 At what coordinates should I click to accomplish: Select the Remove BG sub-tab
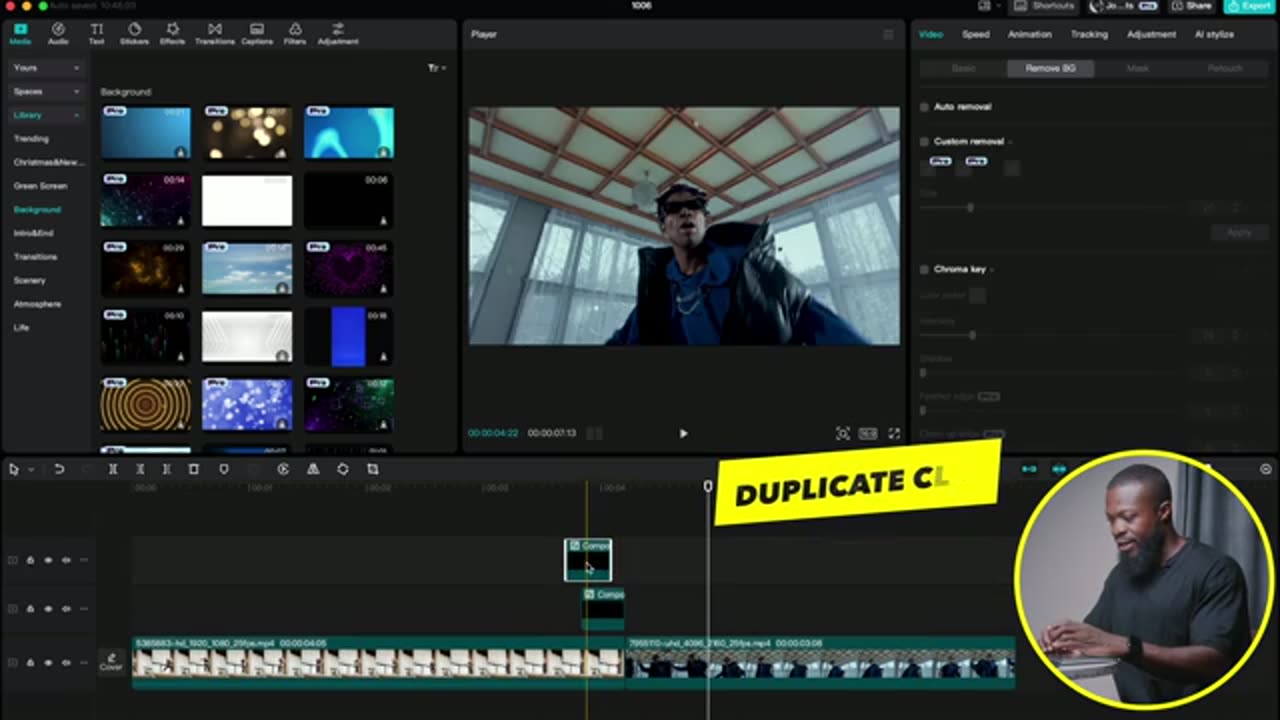click(1050, 68)
